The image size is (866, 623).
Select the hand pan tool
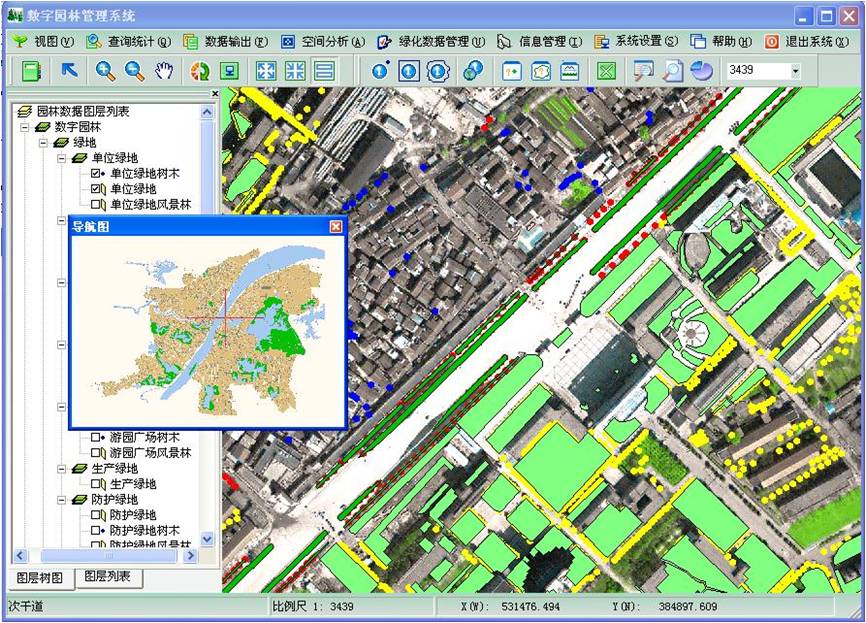click(x=164, y=71)
